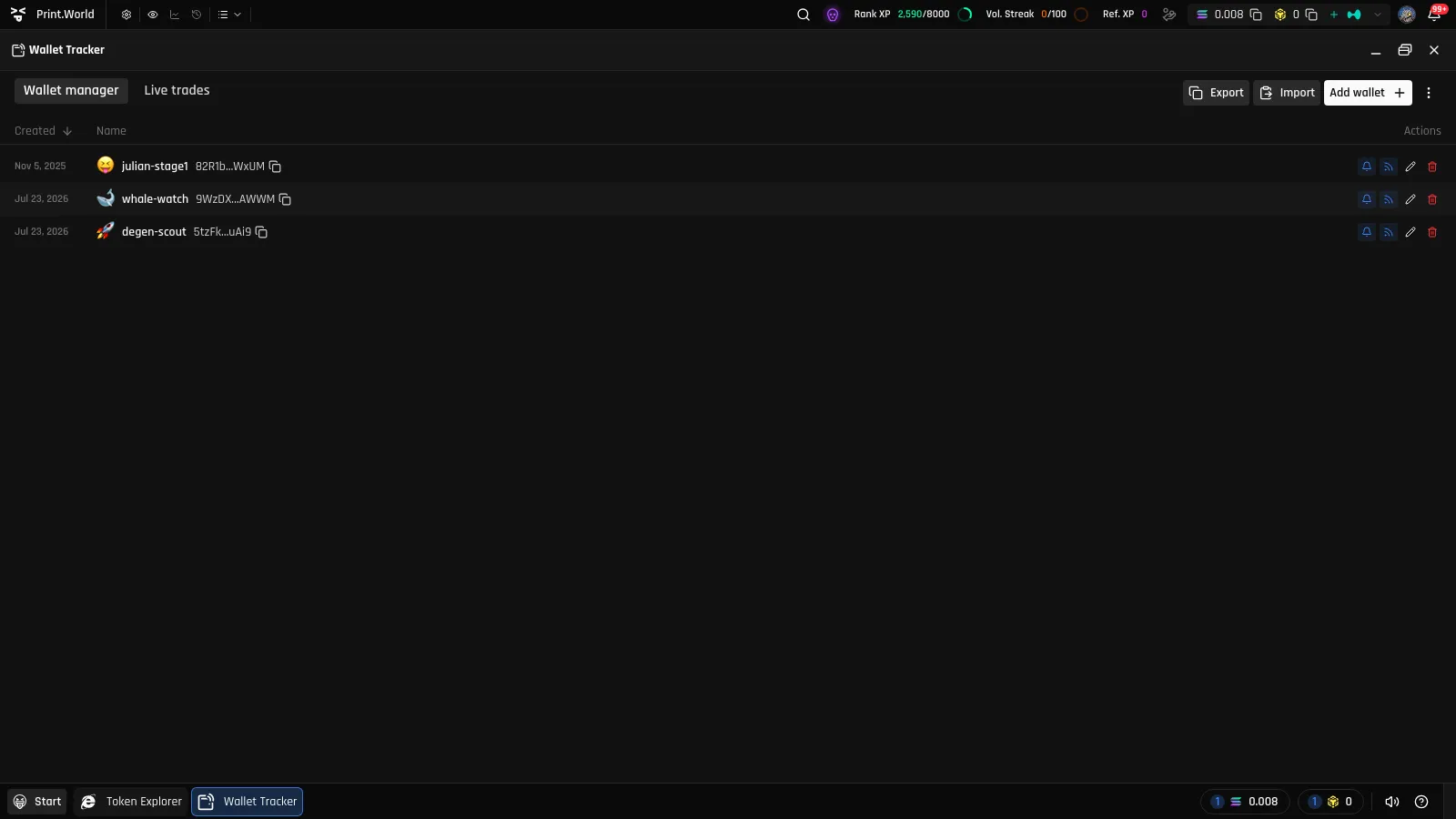The image size is (1456, 819).
Task: Click the purple skull rank icon
Action: point(833,15)
